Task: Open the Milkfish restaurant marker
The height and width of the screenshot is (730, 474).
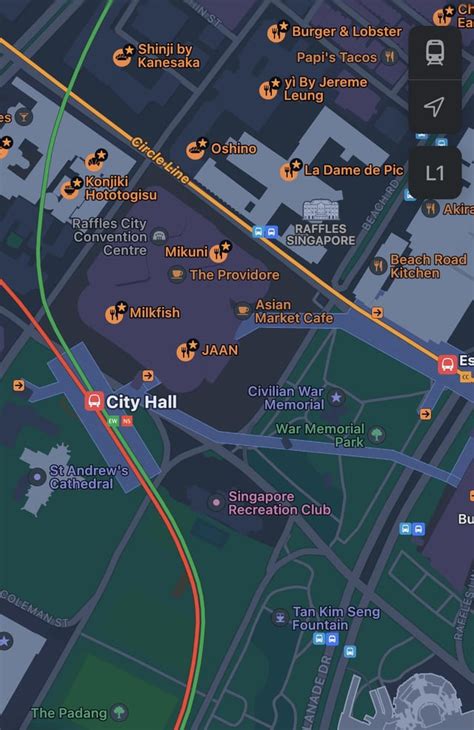Action: click(x=115, y=312)
